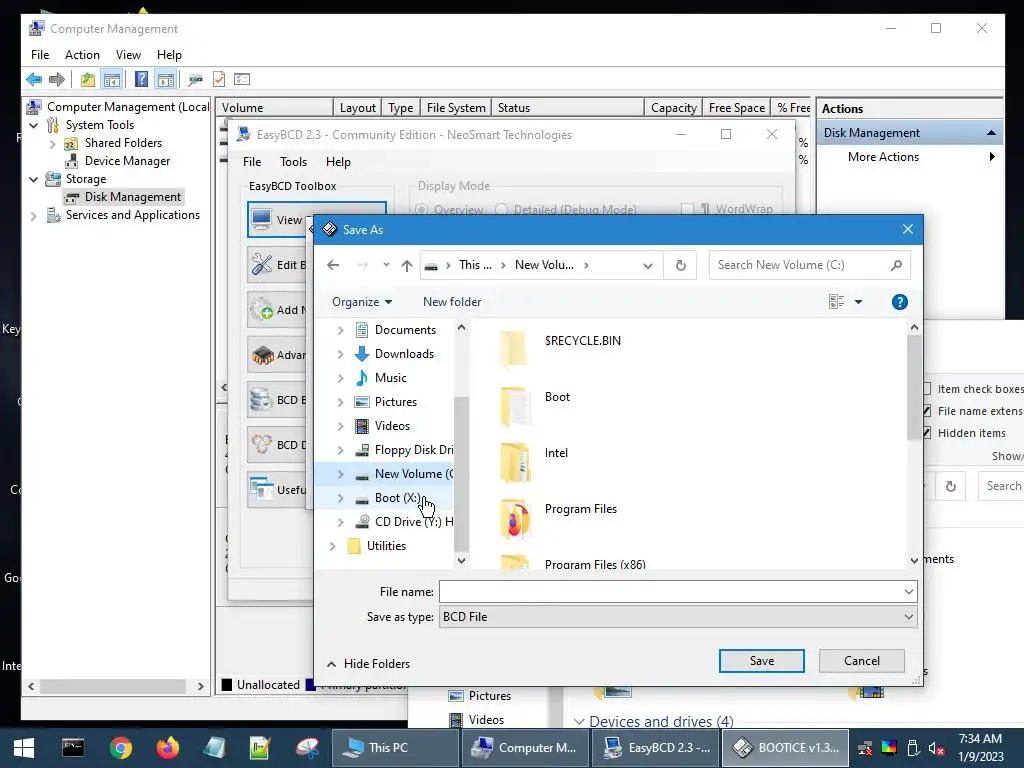Expand the Documents node in Save As tree
1024x768 pixels.
340,330
